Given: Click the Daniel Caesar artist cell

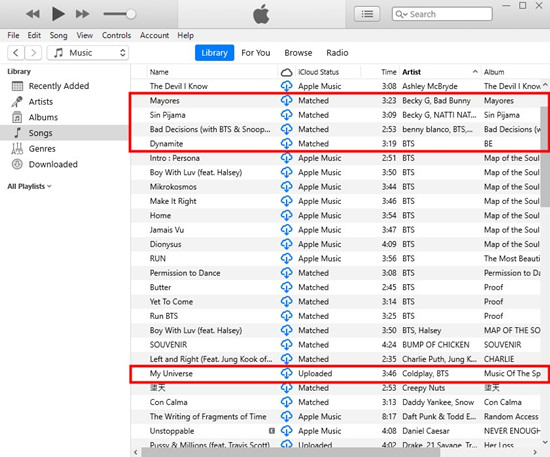Looking at the screenshot, I should (425, 431).
